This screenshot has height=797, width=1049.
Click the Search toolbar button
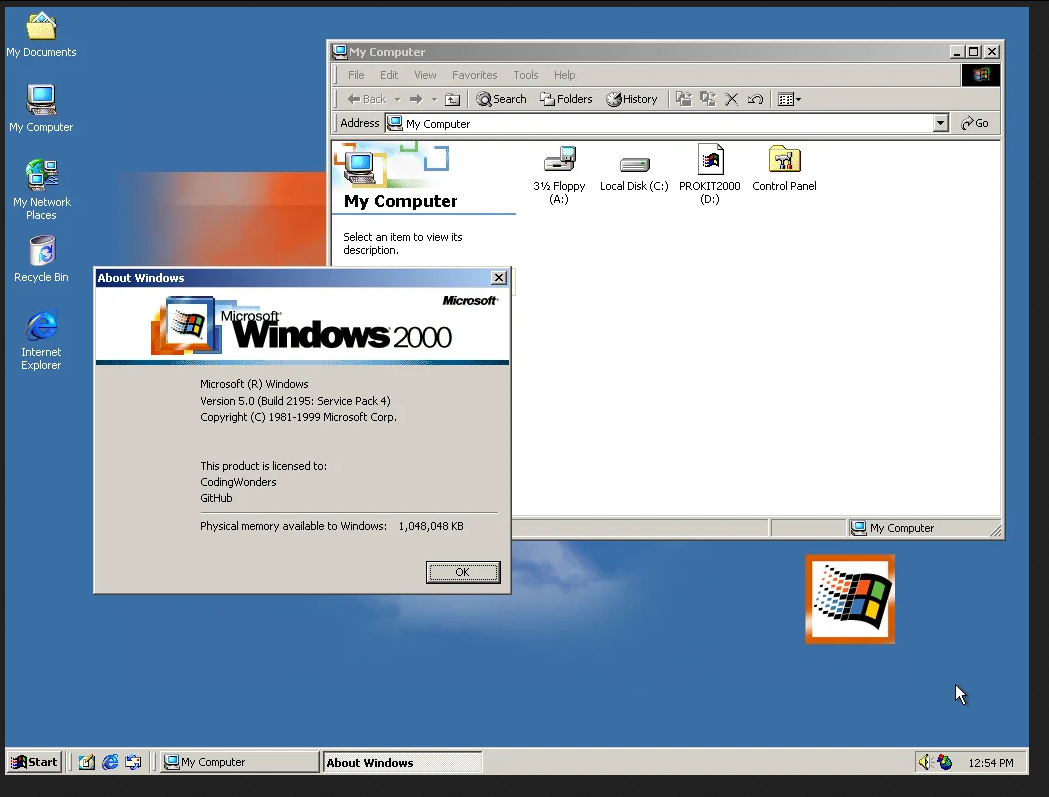click(x=501, y=99)
